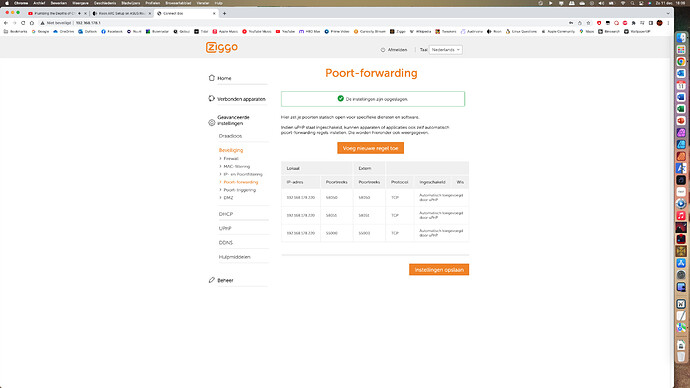Viewport: 690px width, 388px height.
Task: Open the Weergave menu in menu bar
Action: (x=81, y=3)
